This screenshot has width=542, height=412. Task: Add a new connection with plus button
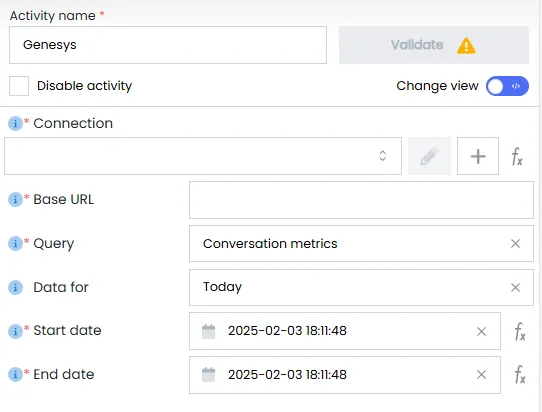[478, 156]
